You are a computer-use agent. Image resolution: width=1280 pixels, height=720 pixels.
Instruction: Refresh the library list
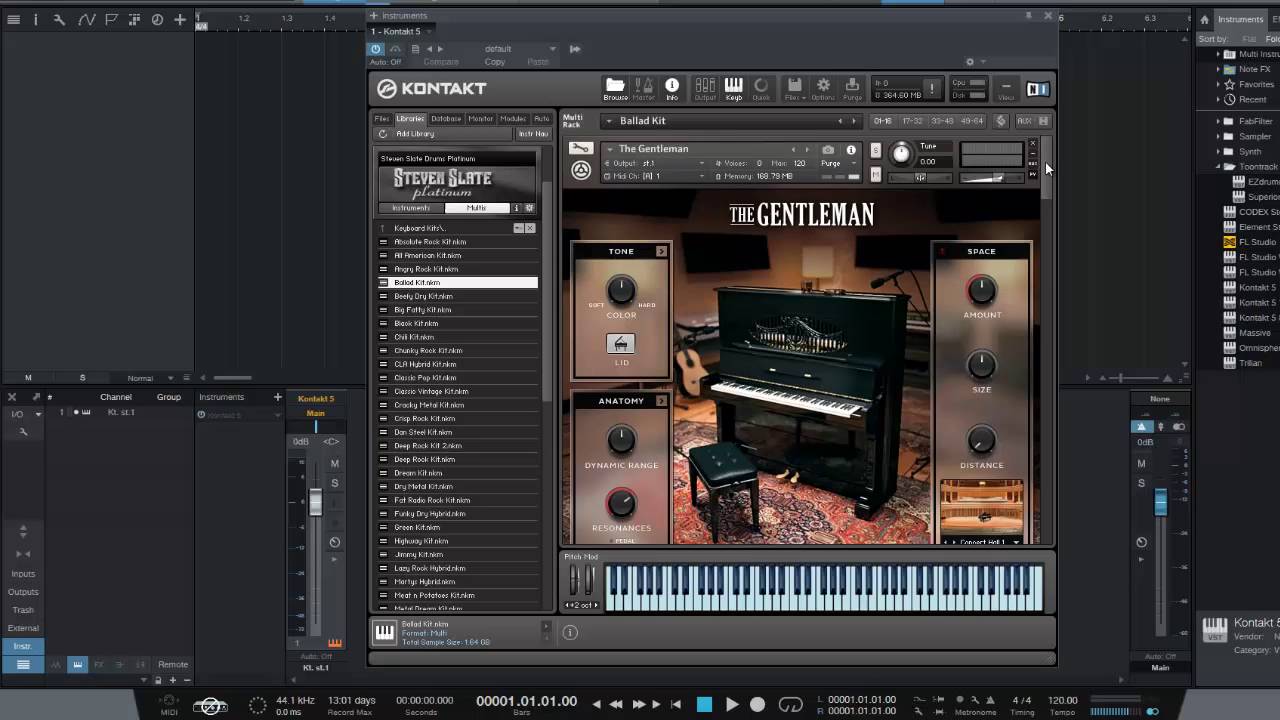[x=382, y=134]
